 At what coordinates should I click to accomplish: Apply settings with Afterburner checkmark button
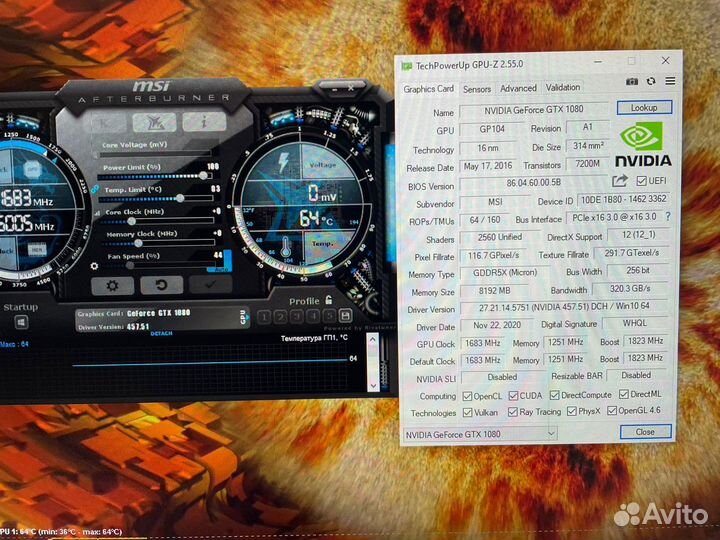210,285
